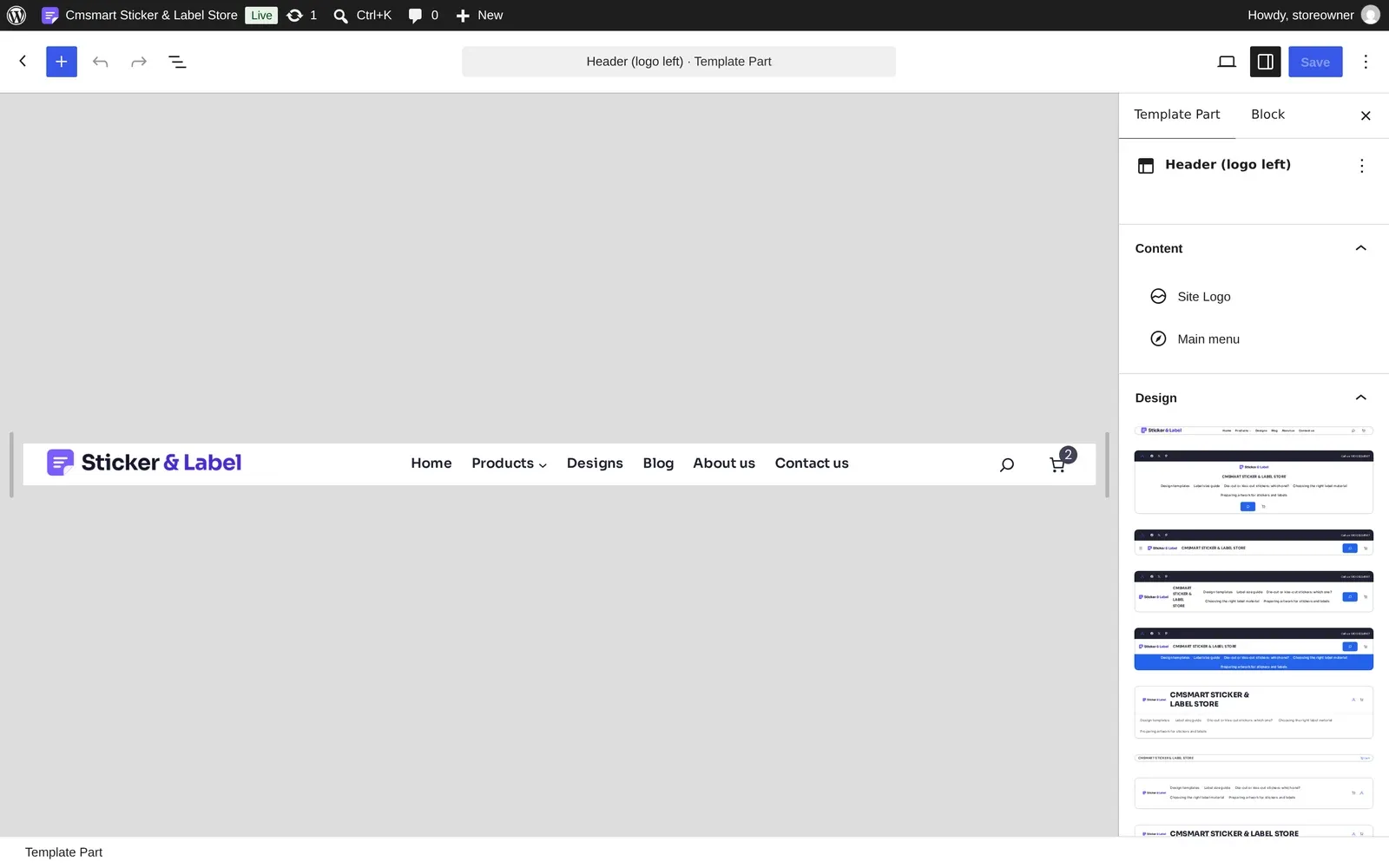Open the document overview list view
Image resolution: width=1389 pixels, height=868 pixels.
(x=177, y=62)
